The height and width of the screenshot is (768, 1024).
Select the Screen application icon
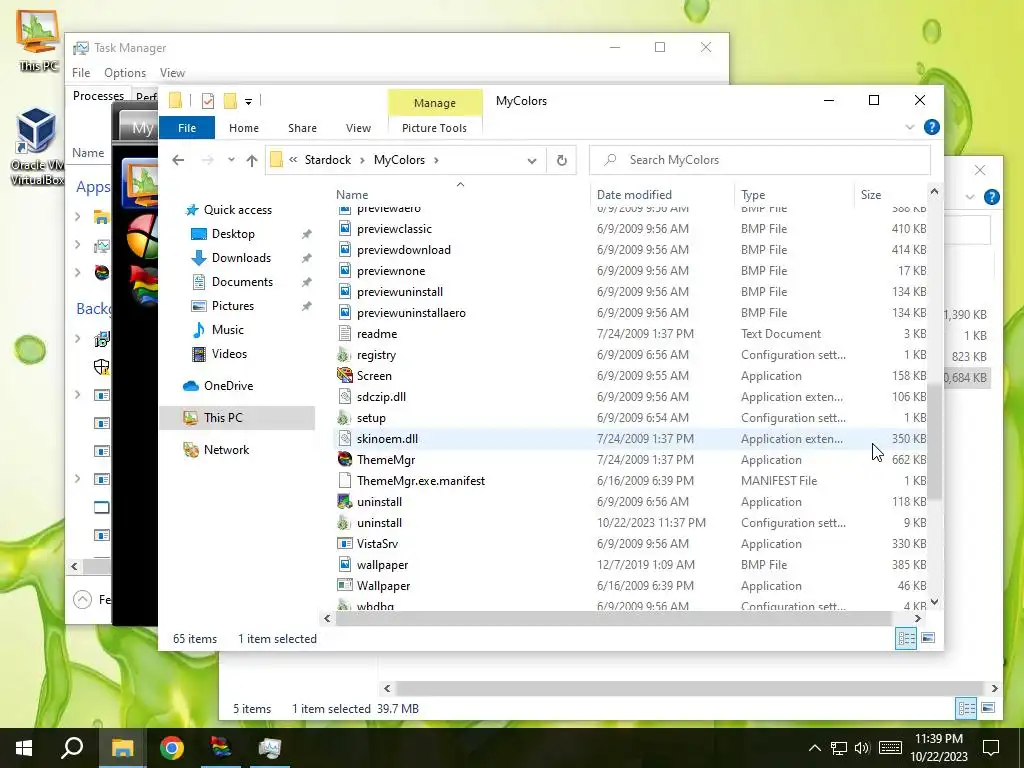pyautogui.click(x=345, y=376)
